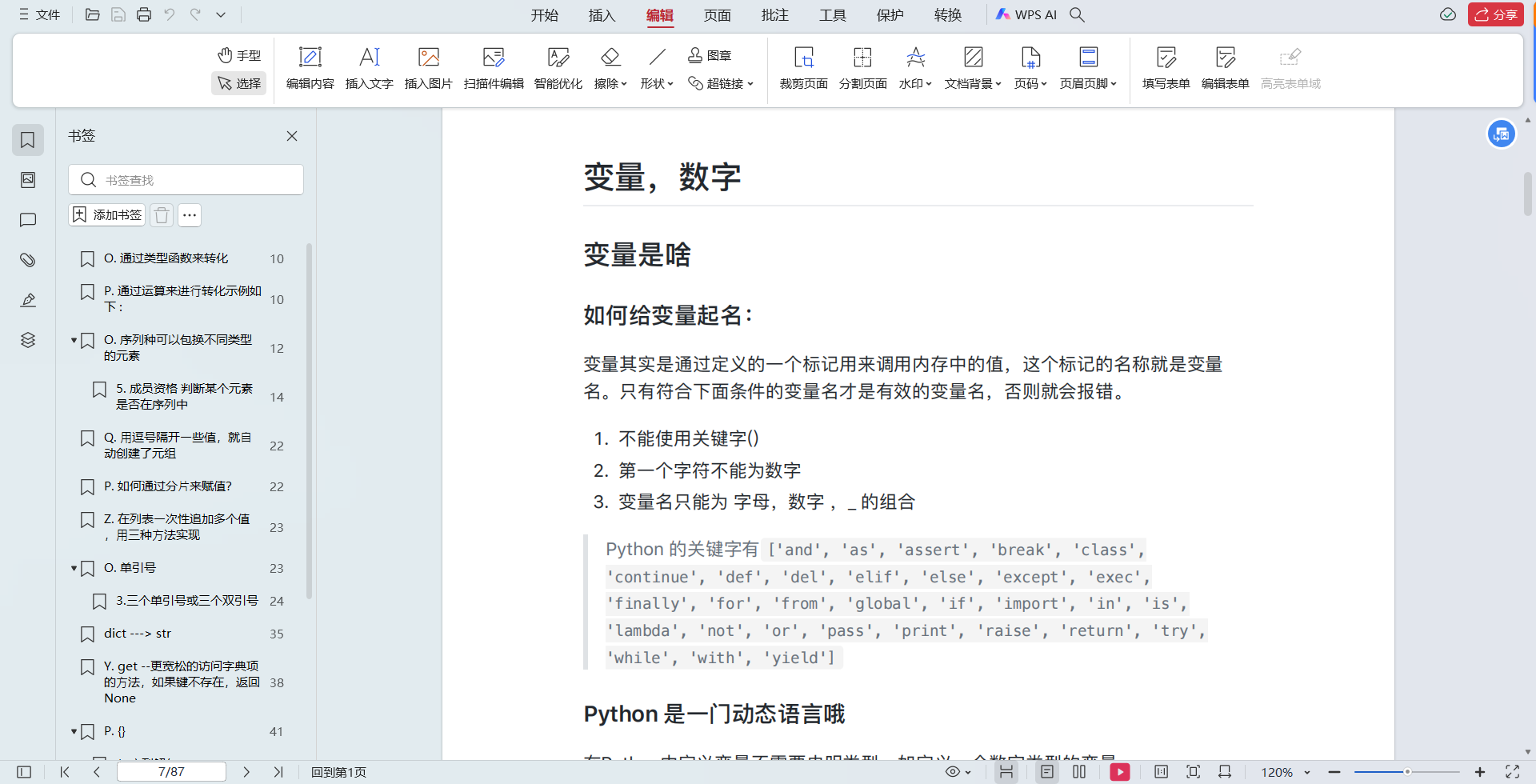Image resolution: width=1536 pixels, height=784 pixels.
Task: Jump to the last page
Action: coord(278,772)
